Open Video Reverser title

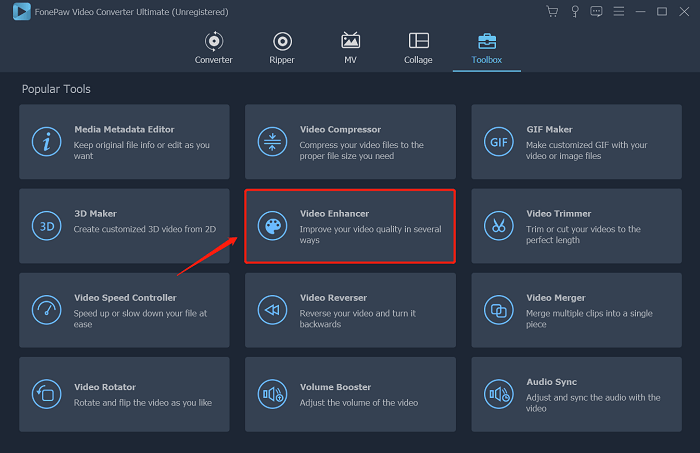pos(333,298)
